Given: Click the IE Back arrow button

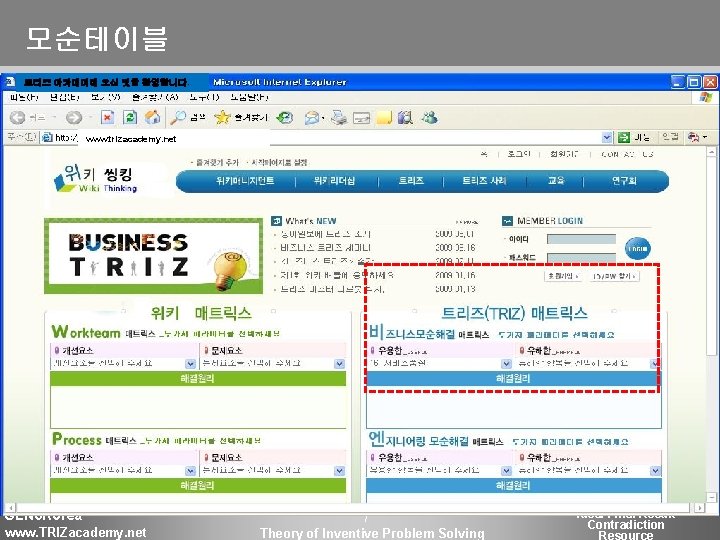Looking at the screenshot, I should click(x=17, y=118).
